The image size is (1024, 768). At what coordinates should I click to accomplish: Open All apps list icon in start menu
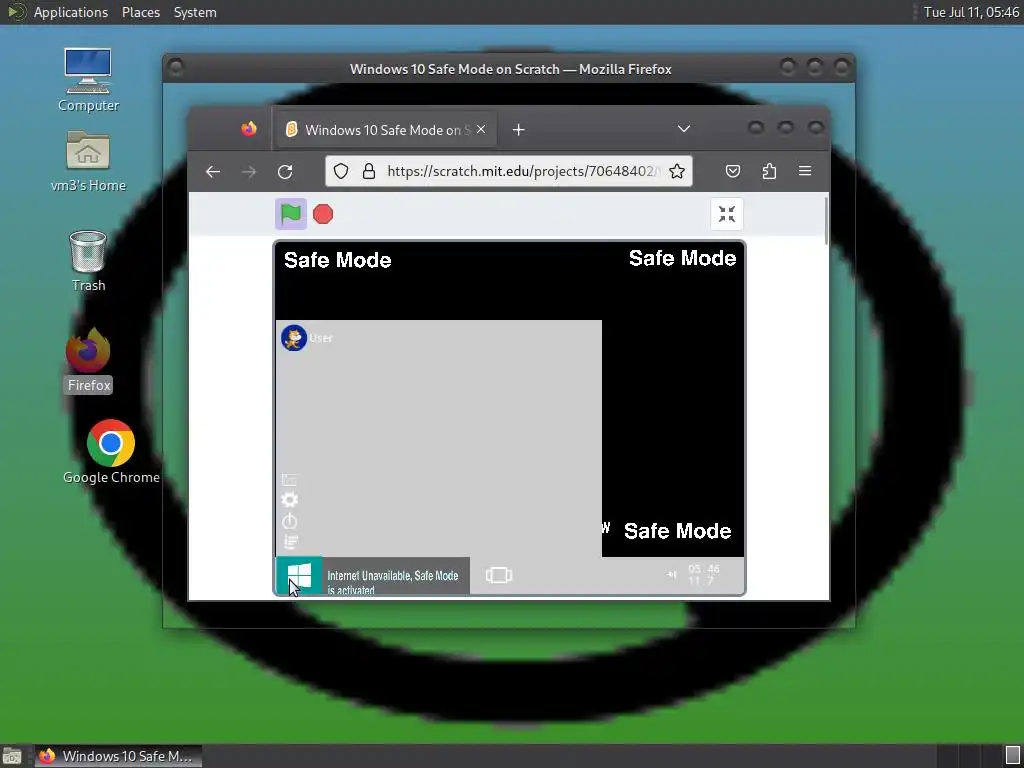click(290, 541)
